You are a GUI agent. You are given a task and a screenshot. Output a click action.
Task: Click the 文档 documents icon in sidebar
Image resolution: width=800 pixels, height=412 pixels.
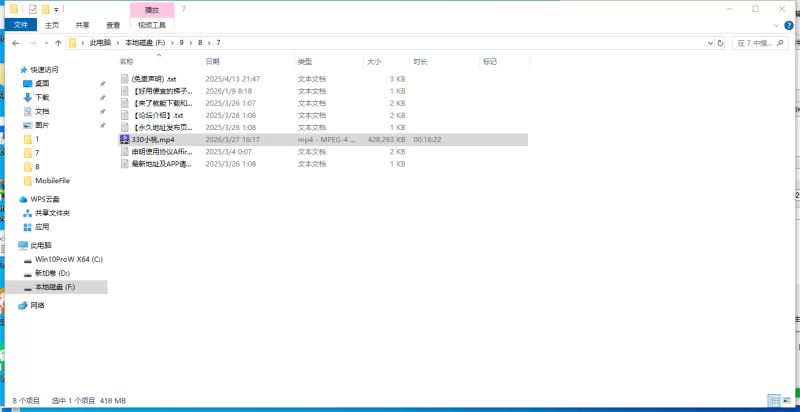(28, 111)
